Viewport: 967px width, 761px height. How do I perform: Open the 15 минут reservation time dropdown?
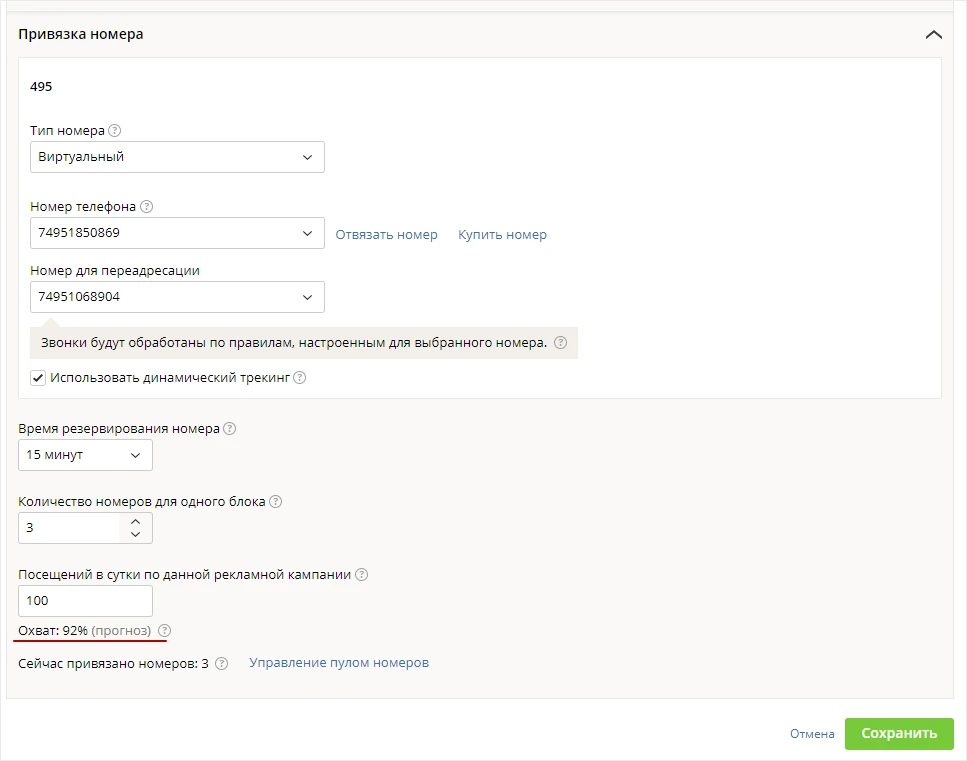coord(85,455)
